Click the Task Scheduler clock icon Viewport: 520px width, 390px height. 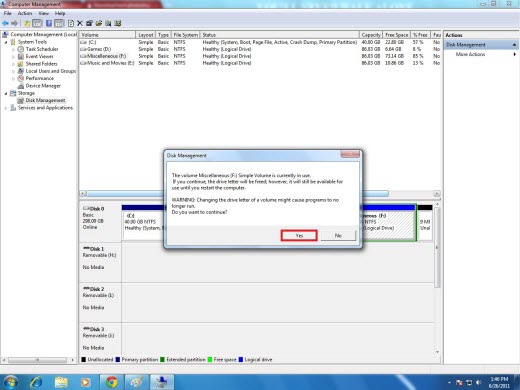[21, 49]
